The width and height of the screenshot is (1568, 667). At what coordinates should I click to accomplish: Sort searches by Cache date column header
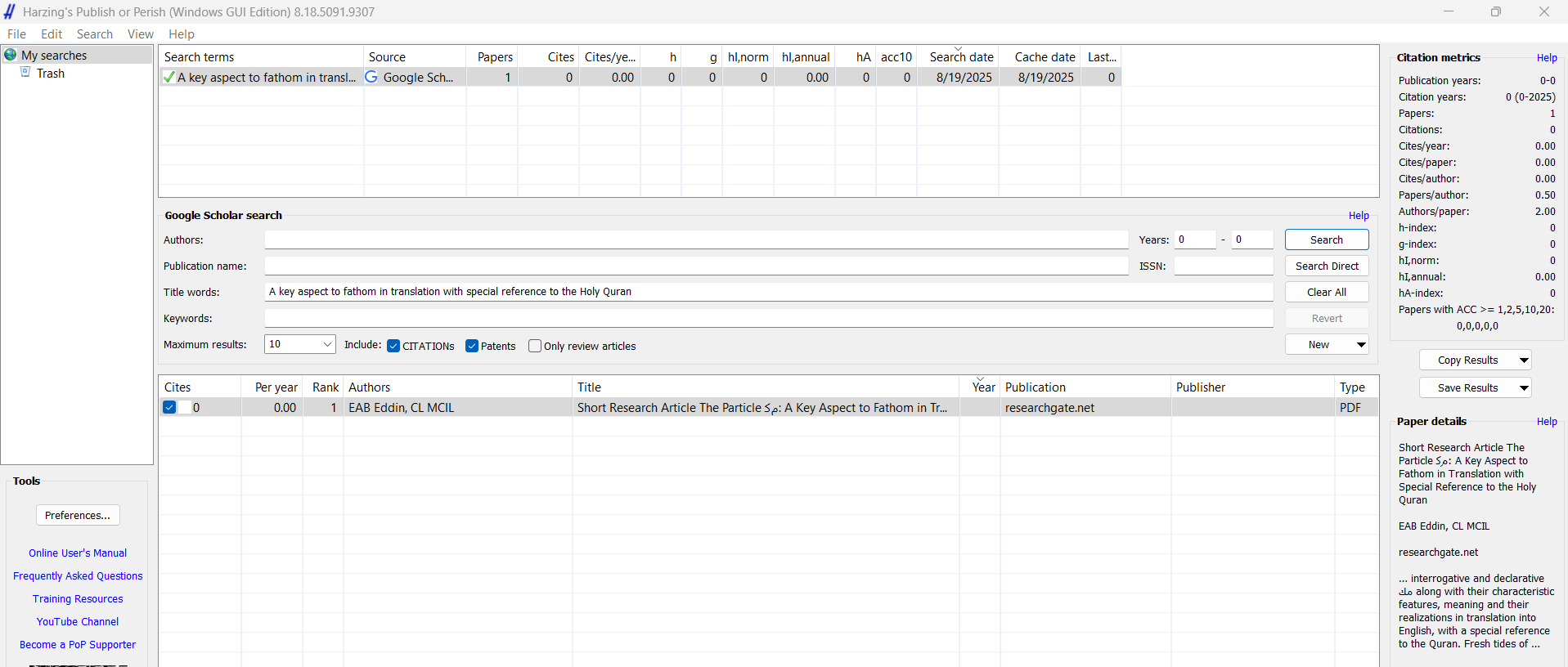(x=1040, y=56)
